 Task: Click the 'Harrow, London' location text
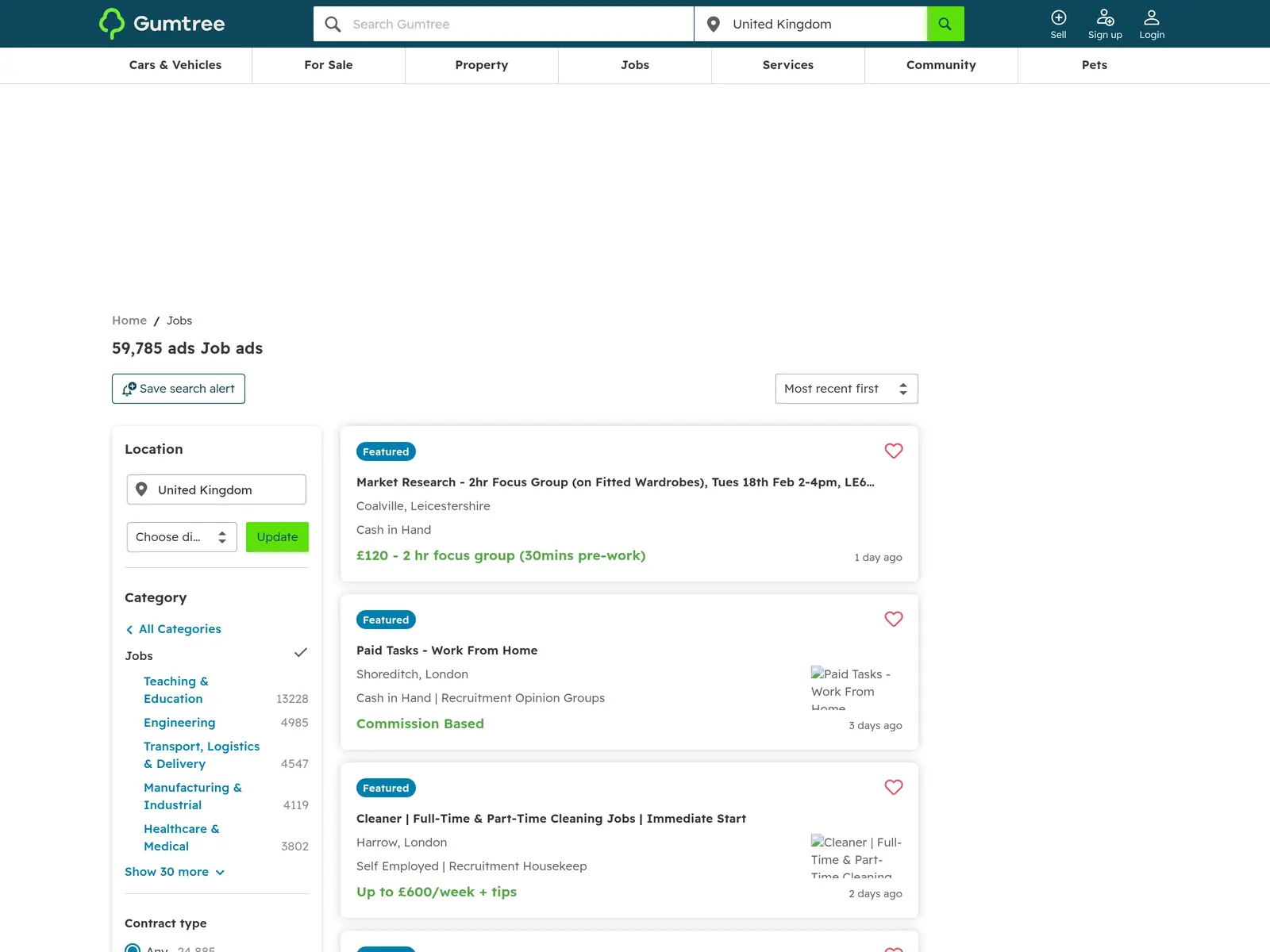click(x=402, y=843)
